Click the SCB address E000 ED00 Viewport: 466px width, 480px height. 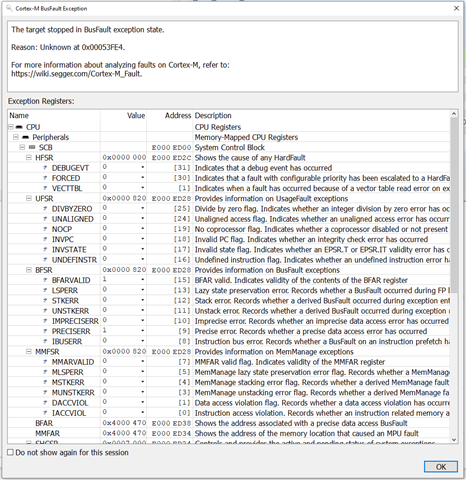171,147
